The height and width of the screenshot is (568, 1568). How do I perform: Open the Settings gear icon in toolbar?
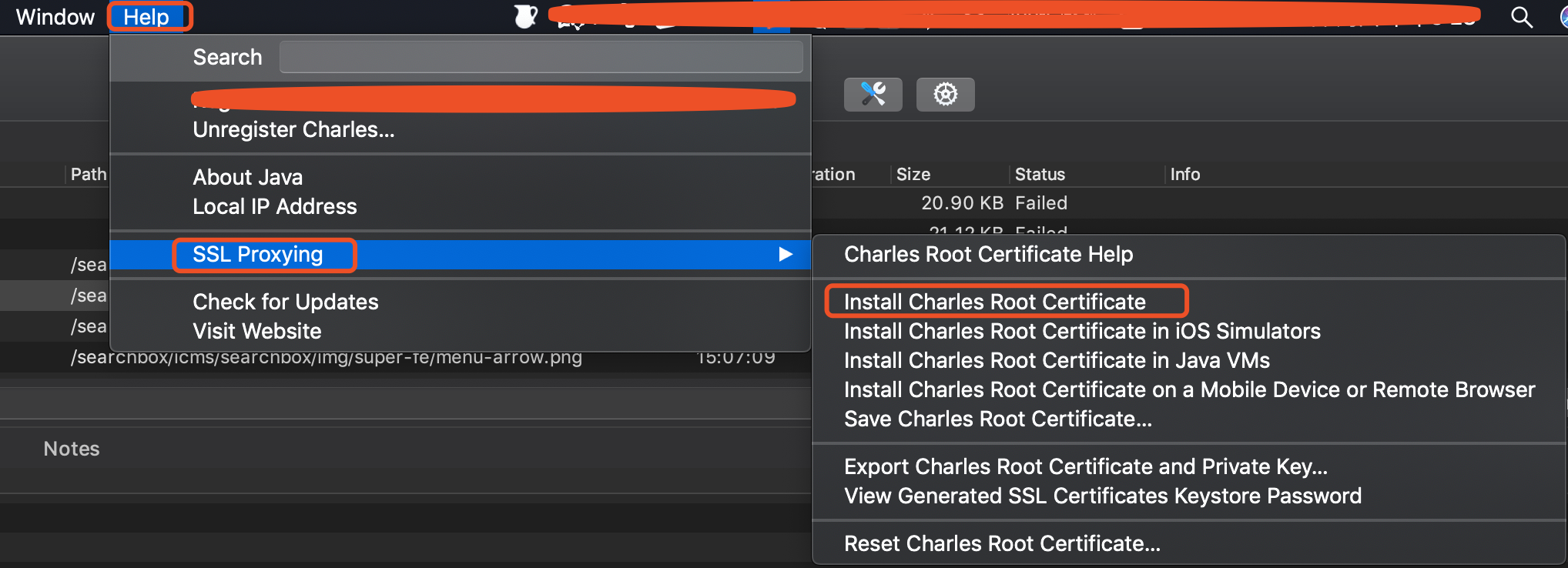tap(945, 95)
